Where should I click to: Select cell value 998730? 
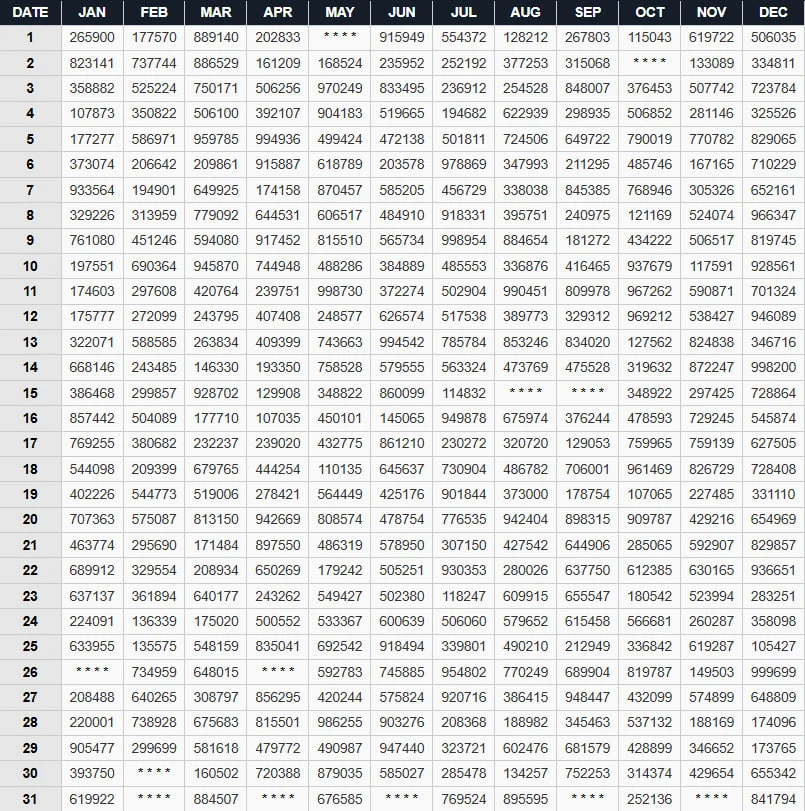339,291
